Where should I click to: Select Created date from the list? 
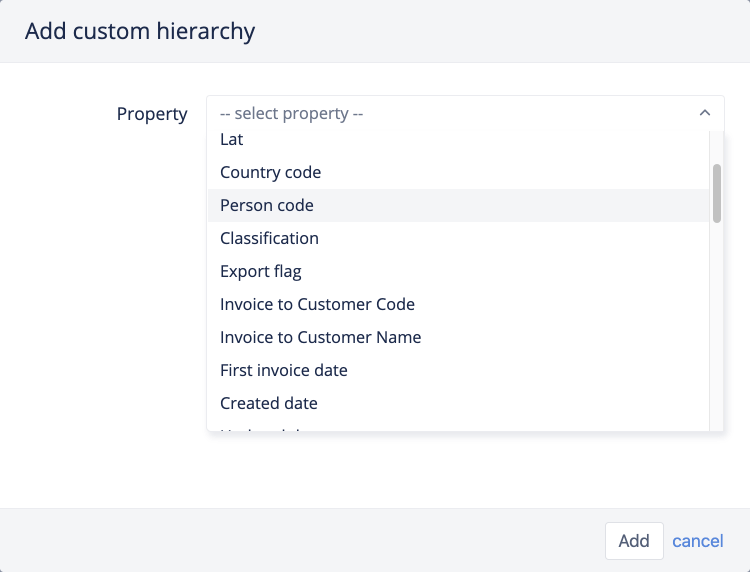click(x=269, y=403)
